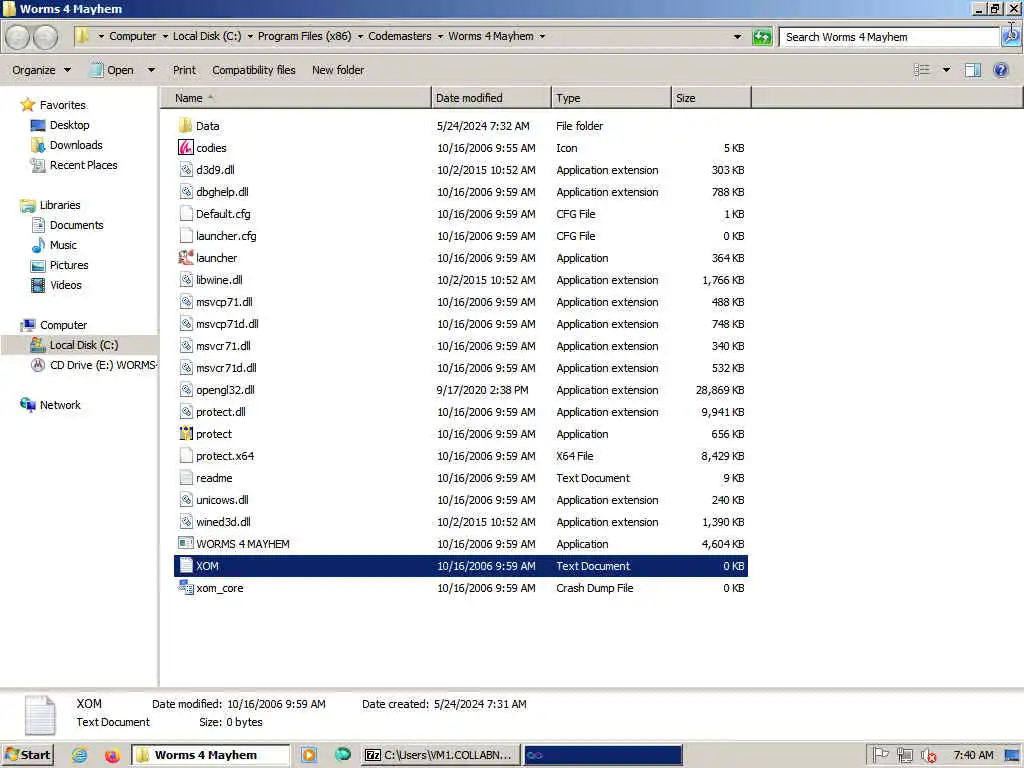Image resolution: width=1024 pixels, height=768 pixels.
Task: Click the green Refresh button by address bar
Action: [x=761, y=37]
